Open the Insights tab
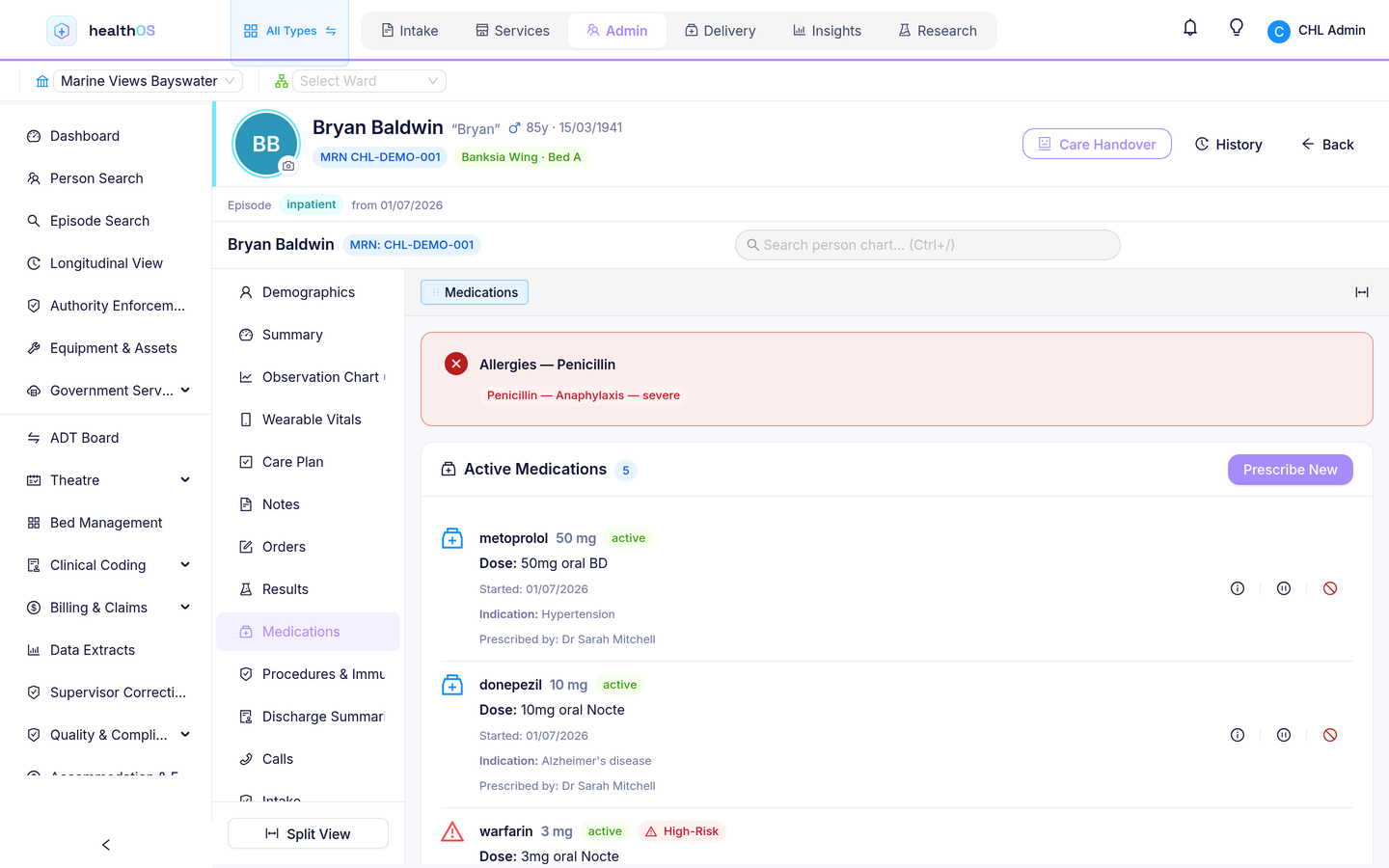 click(x=827, y=31)
